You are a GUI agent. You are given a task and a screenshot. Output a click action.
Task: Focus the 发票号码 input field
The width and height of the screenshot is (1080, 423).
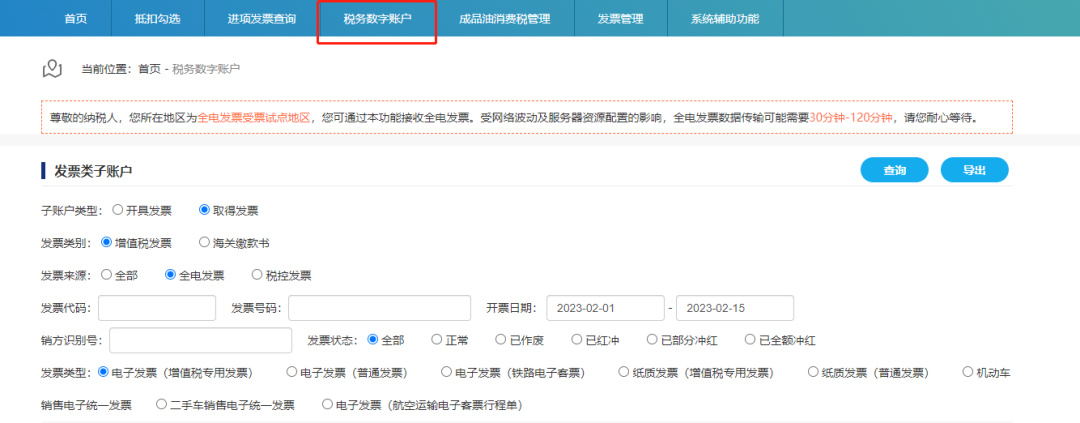point(380,308)
